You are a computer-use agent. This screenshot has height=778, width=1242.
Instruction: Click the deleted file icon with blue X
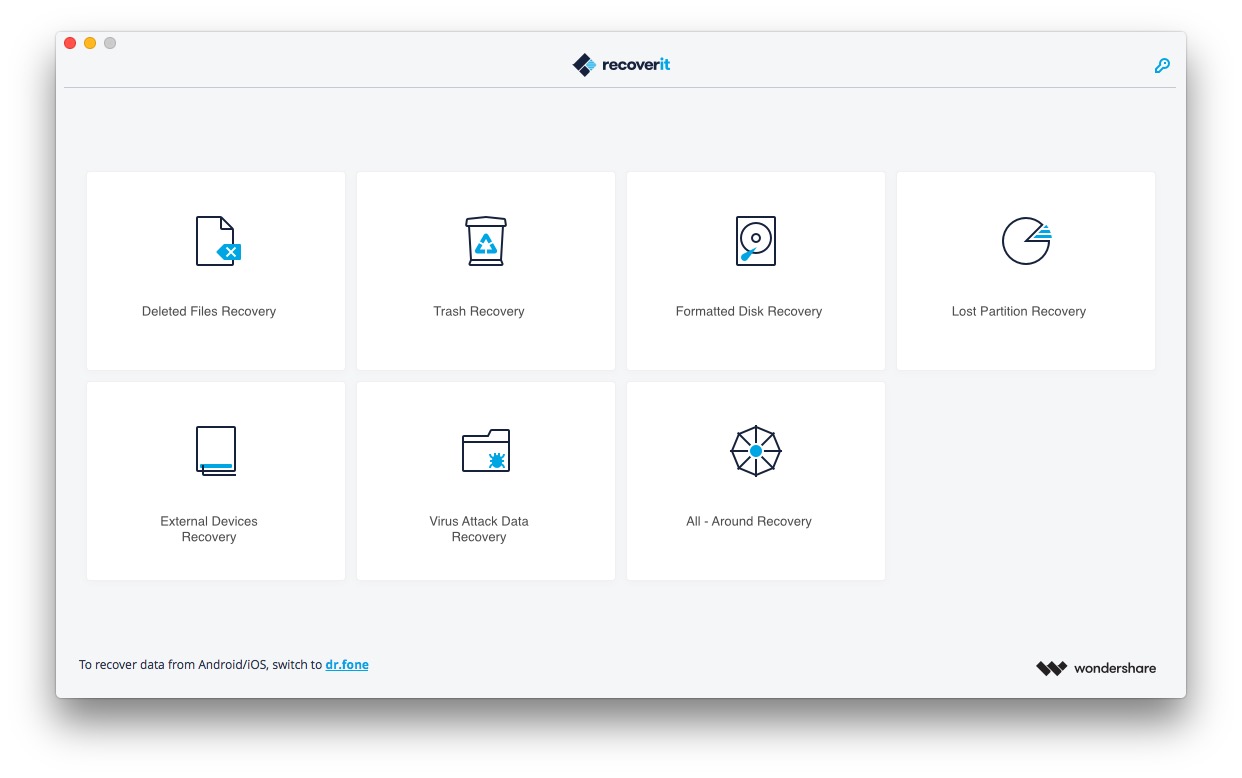217,241
